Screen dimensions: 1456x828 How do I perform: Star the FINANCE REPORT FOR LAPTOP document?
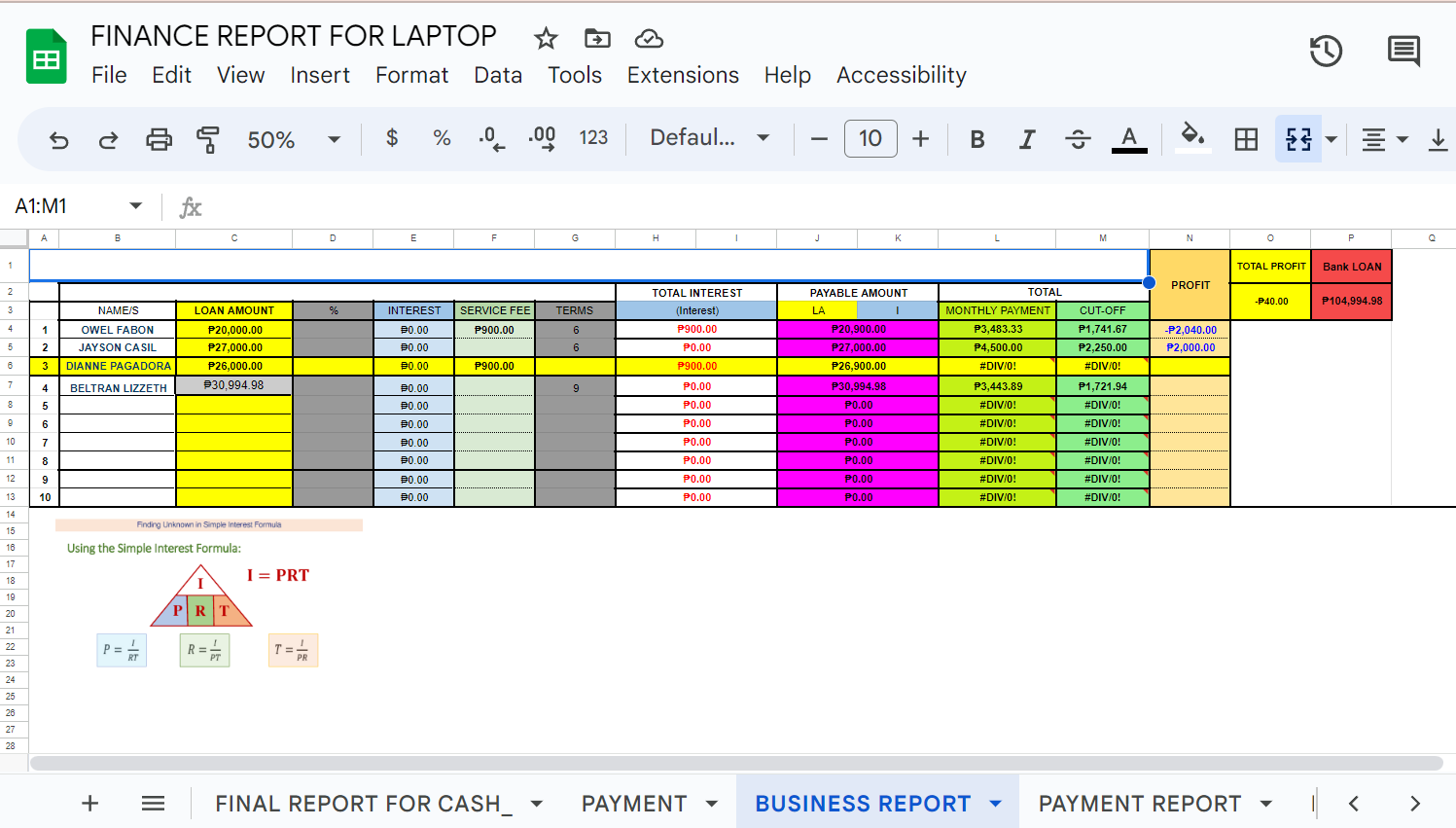[x=546, y=39]
